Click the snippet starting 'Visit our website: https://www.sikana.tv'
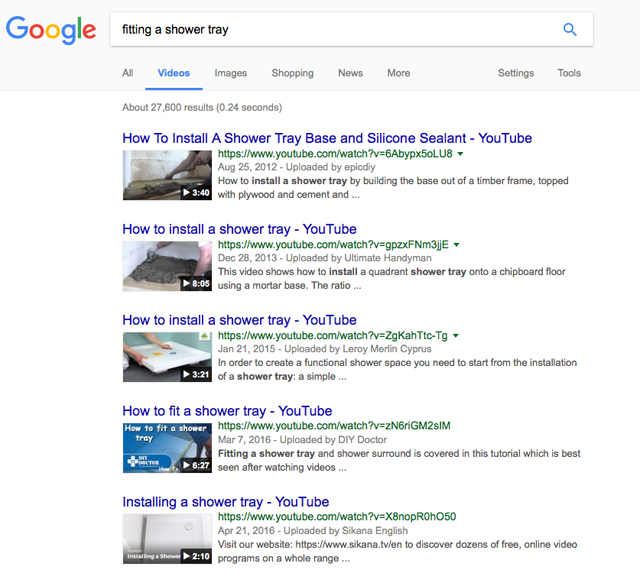Screen dimensions: 640x586 tap(398, 551)
